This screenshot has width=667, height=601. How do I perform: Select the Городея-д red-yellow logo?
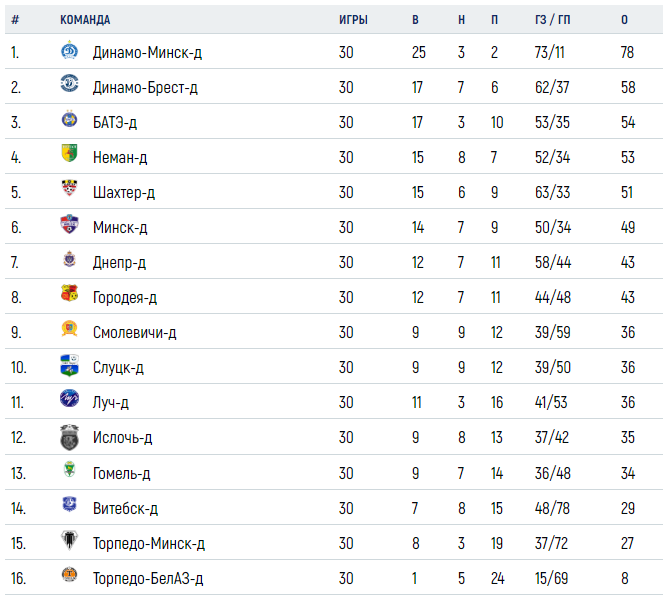[x=69, y=293]
